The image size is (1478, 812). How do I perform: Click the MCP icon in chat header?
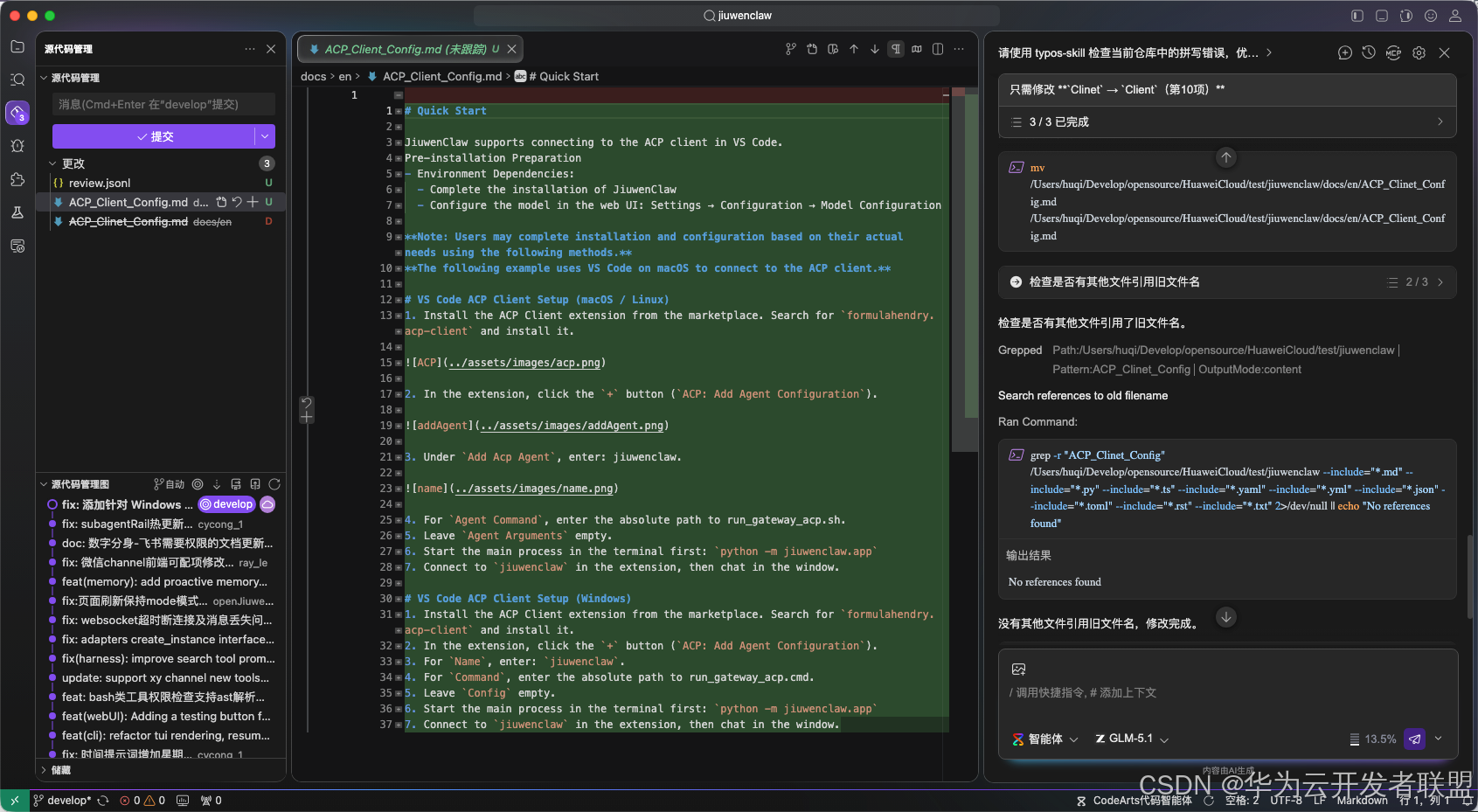[x=1394, y=52]
